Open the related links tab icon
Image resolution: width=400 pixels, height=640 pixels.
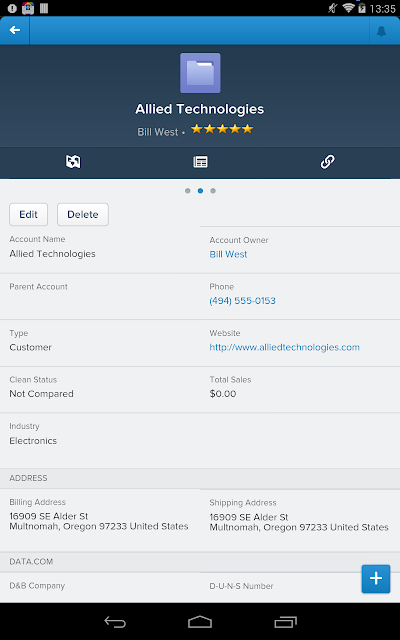(x=327, y=162)
